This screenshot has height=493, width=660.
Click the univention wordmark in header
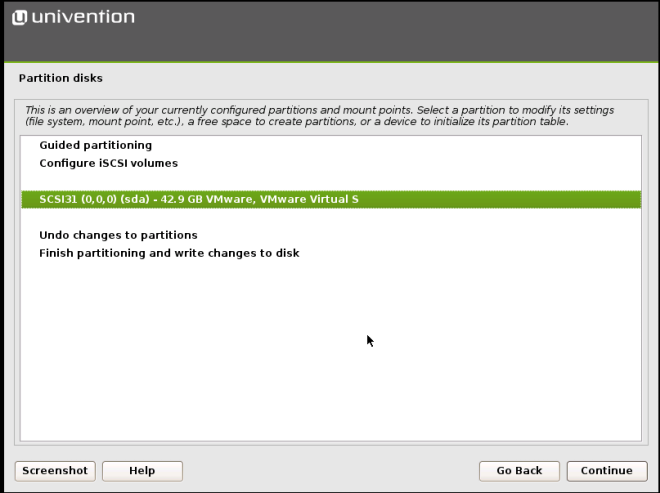coord(83,17)
